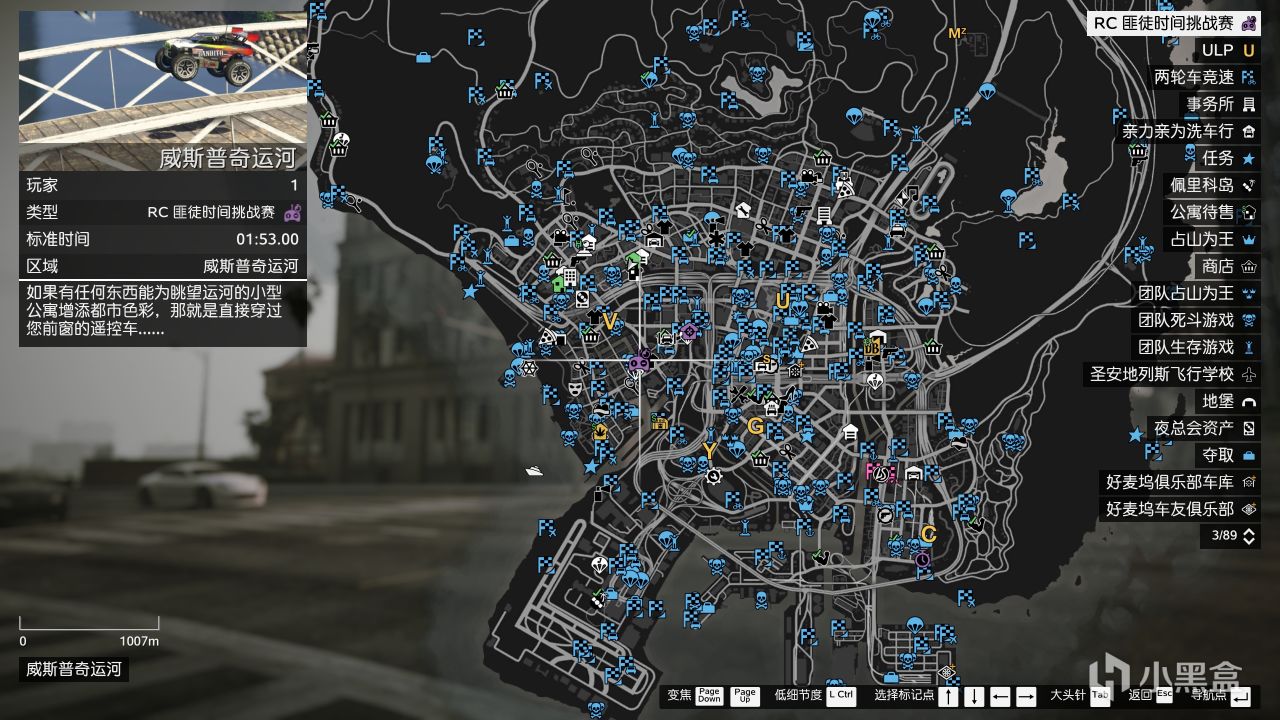Viewport: 1280px width, 720px height.
Task: Click the Page Up zoom key hint
Action: pyautogui.click(x=744, y=695)
